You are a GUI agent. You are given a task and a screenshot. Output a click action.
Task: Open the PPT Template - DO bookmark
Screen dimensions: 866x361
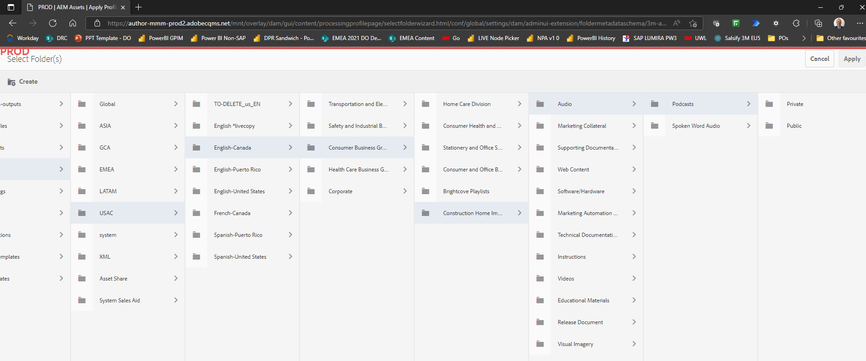coord(102,39)
